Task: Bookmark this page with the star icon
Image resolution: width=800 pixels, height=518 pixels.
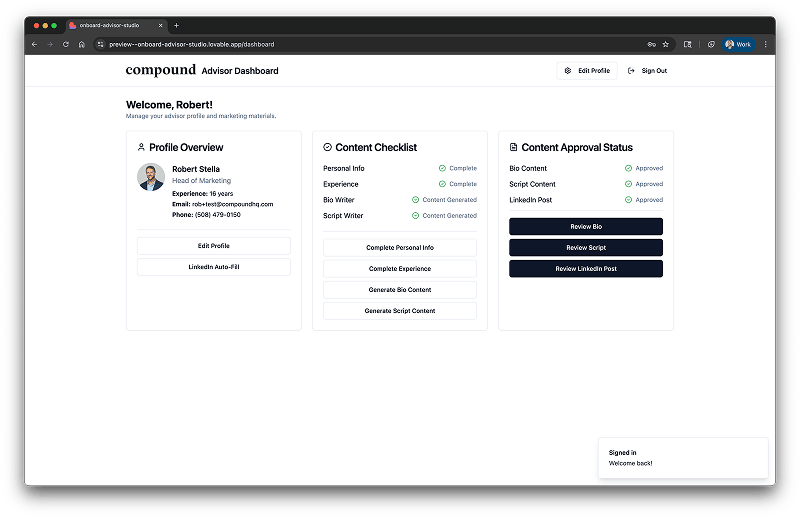Action: pos(666,44)
